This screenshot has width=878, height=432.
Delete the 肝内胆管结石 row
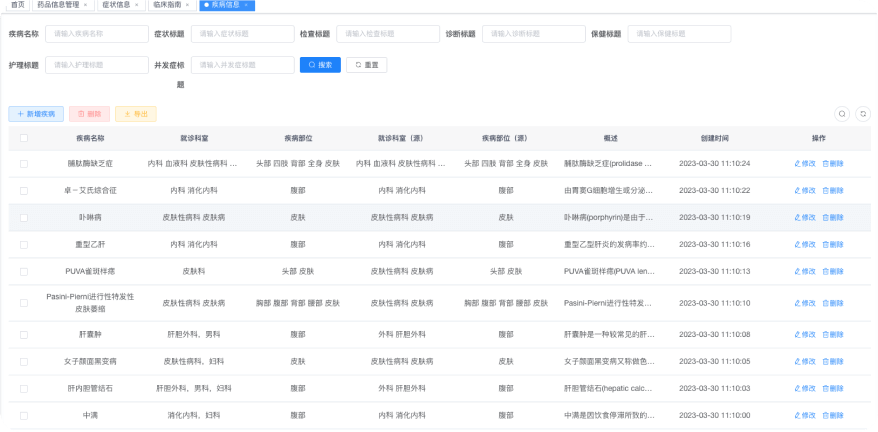point(833,388)
